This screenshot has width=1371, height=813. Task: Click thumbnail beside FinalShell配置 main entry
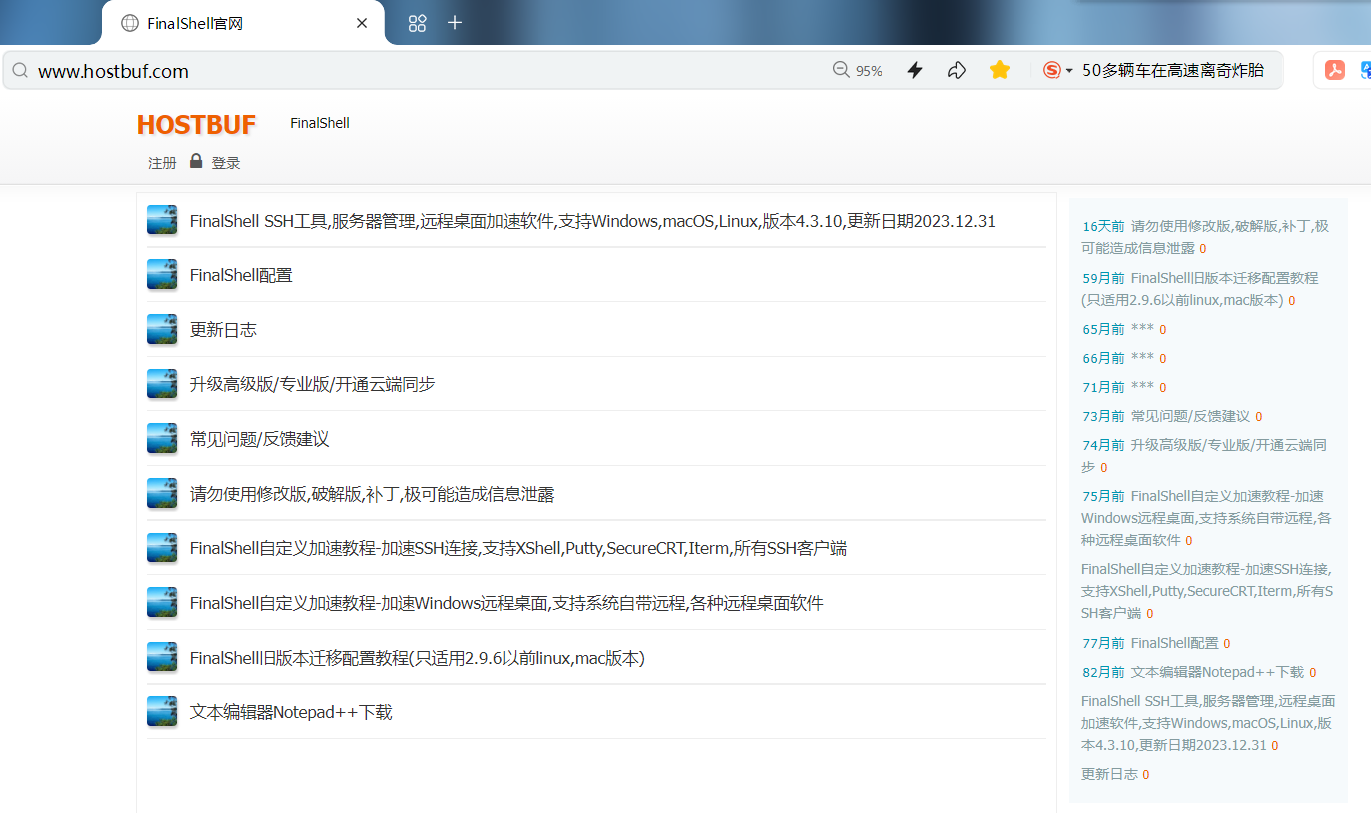(x=162, y=274)
